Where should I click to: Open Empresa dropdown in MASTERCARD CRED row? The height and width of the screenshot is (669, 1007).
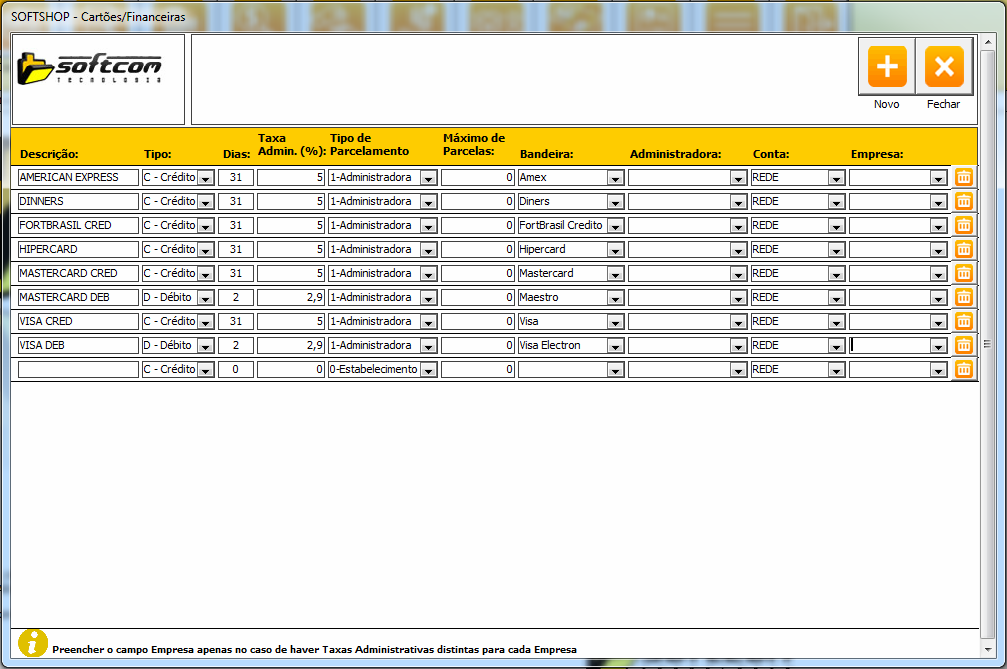pyautogui.click(x=937, y=274)
